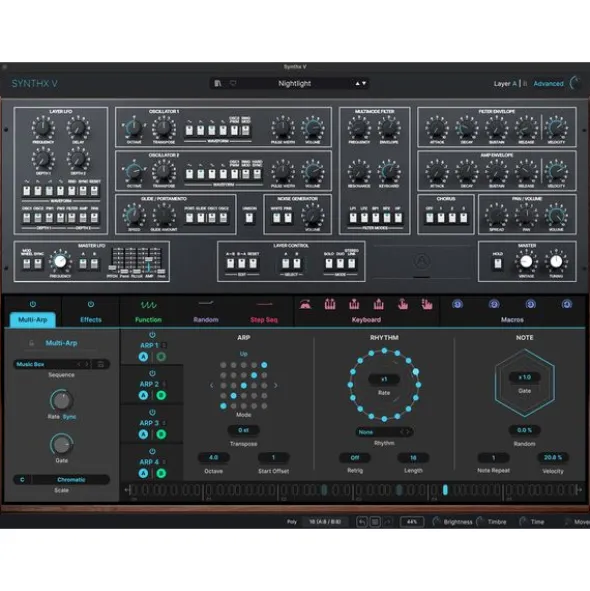
Task: Go to previous sequence preset arrow
Action: 79,364
